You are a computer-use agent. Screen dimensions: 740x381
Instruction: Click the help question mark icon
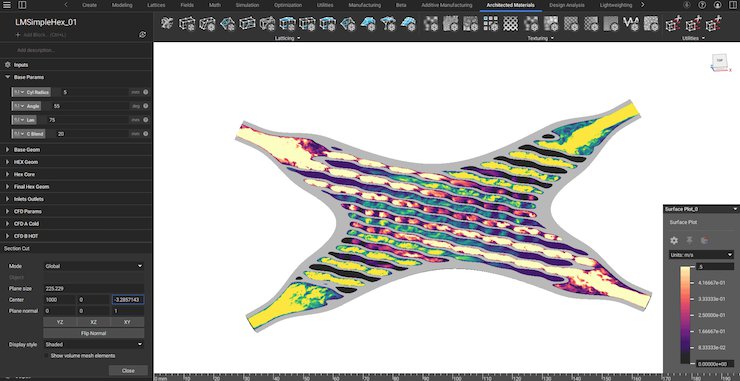click(702, 5)
